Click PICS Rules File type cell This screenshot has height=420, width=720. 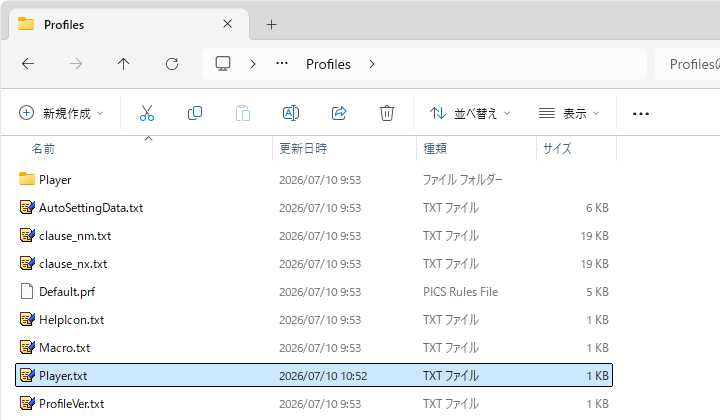[x=461, y=292]
